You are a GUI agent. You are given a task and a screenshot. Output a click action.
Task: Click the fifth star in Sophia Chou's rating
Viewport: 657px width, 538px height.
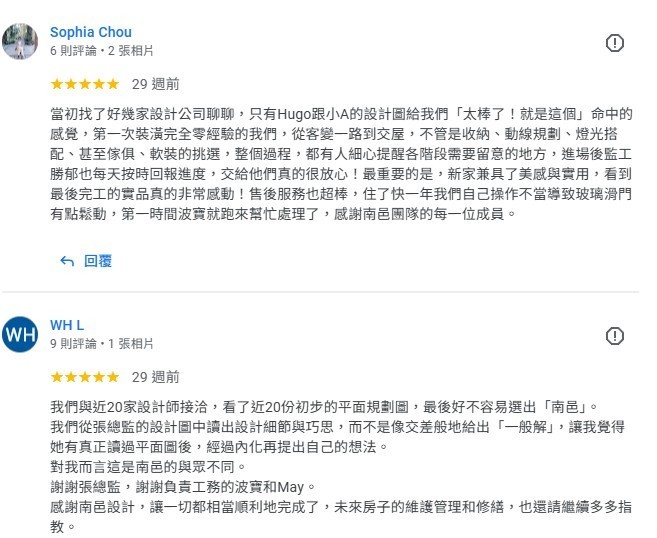click(113, 84)
